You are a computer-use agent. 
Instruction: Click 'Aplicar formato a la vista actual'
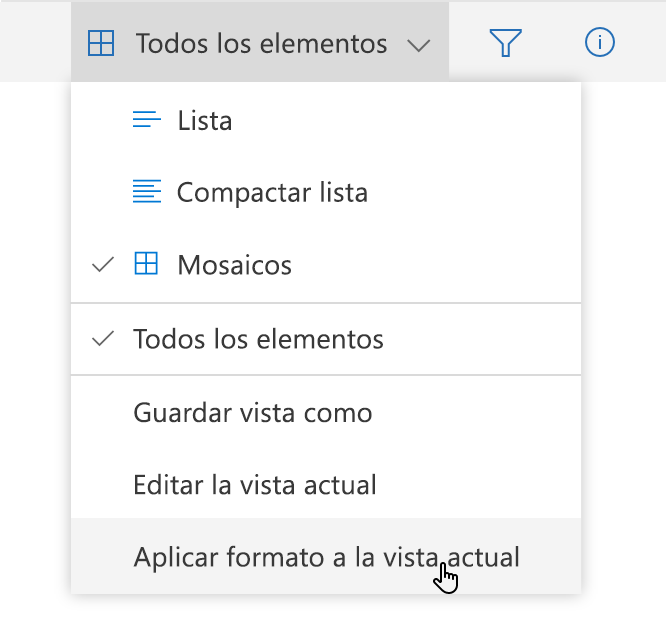pyautogui.click(x=325, y=557)
